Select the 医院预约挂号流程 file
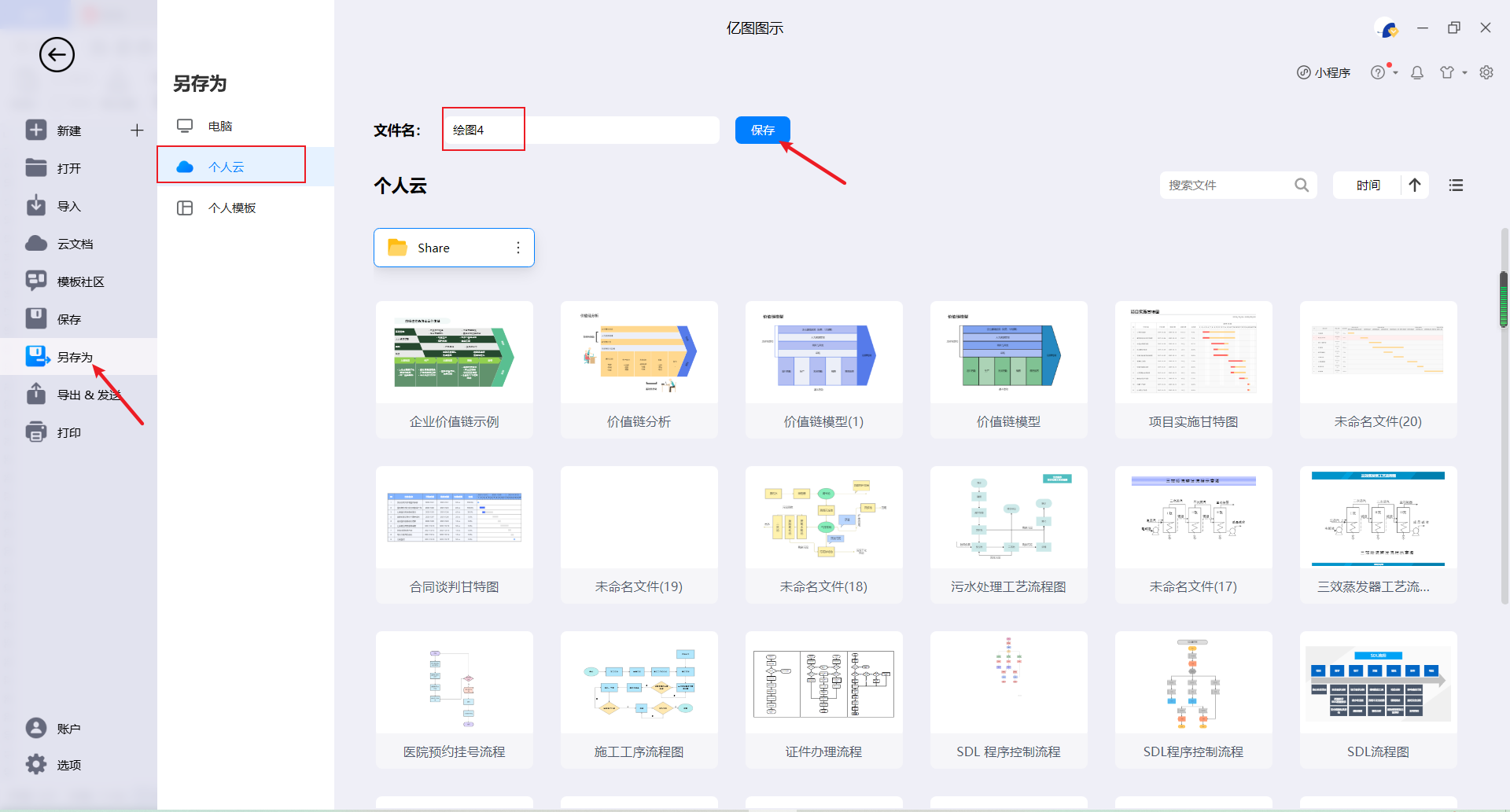Image resolution: width=1510 pixels, height=812 pixels. click(x=455, y=700)
